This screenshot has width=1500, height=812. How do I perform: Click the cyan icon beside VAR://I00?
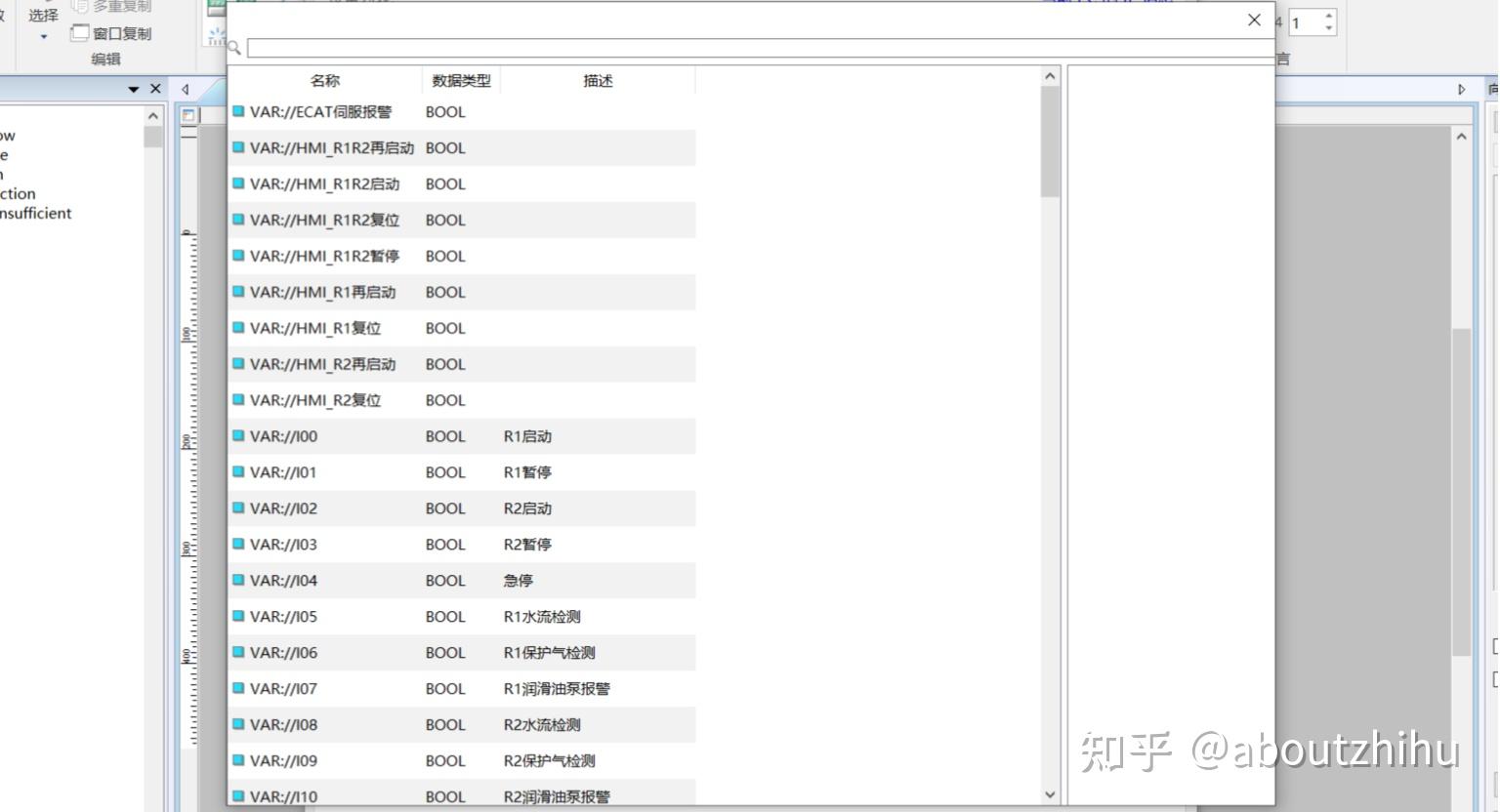coord(237,436)
